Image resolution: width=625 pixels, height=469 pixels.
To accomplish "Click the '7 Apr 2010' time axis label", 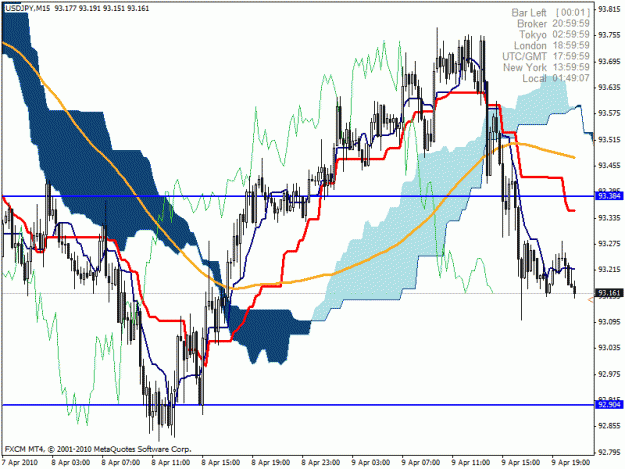I will click(20, 462).
